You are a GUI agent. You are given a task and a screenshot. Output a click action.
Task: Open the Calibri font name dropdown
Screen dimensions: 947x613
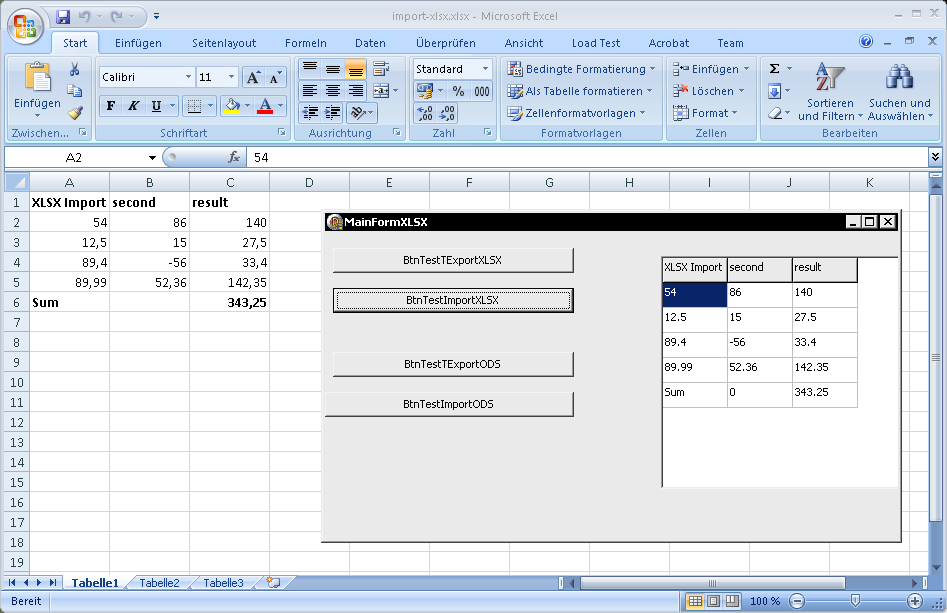(188, 77)
